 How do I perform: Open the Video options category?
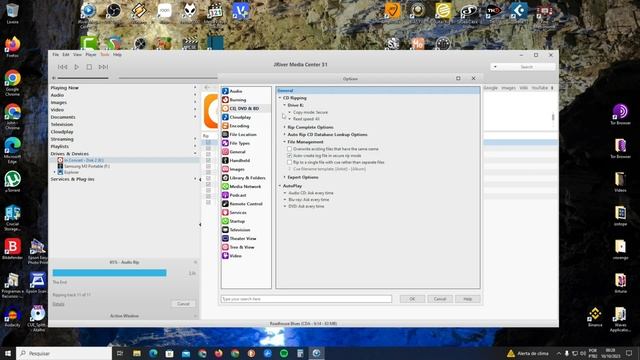click(236, 256)
